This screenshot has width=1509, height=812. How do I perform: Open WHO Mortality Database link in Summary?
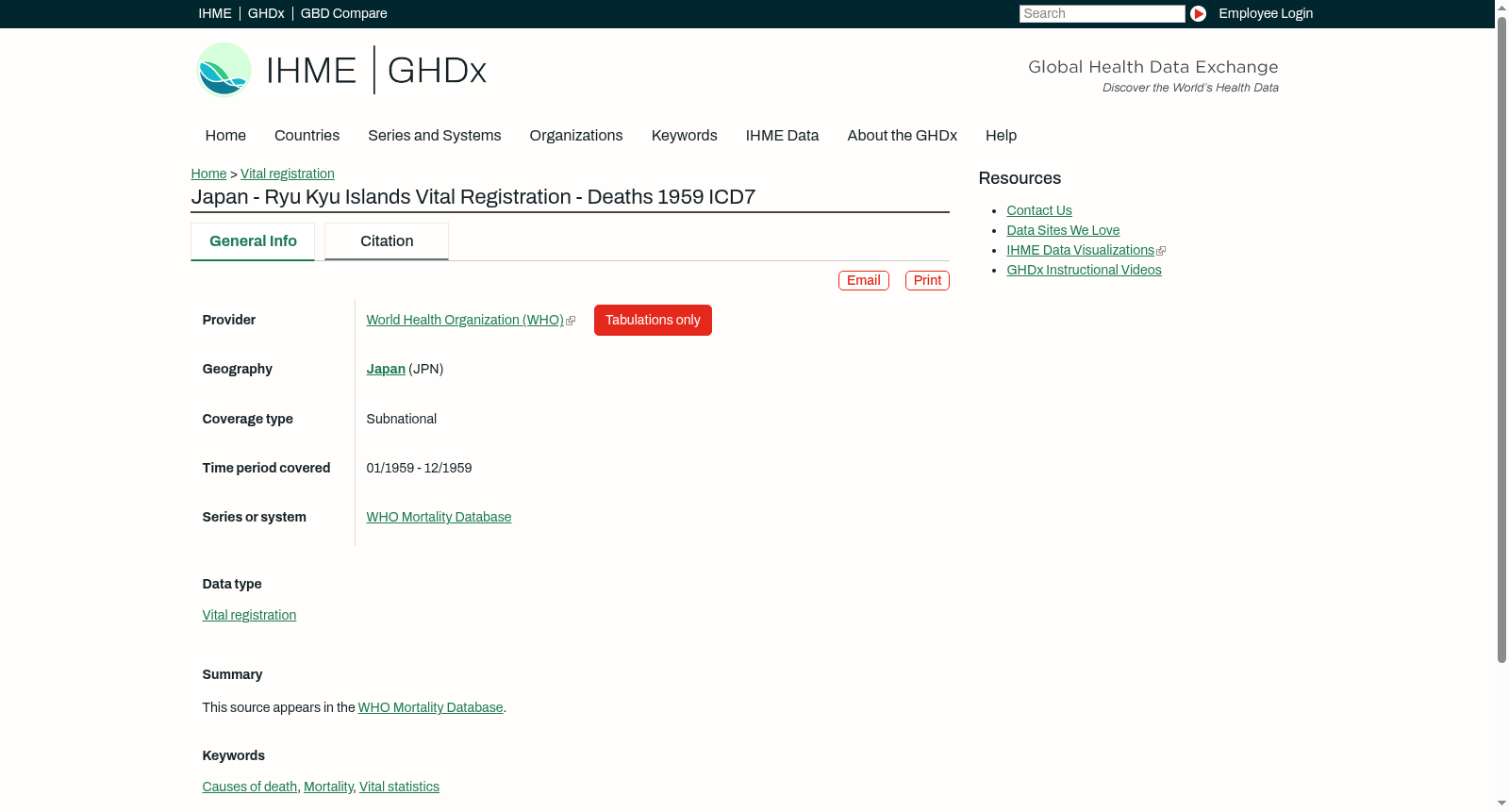point(430,707)
